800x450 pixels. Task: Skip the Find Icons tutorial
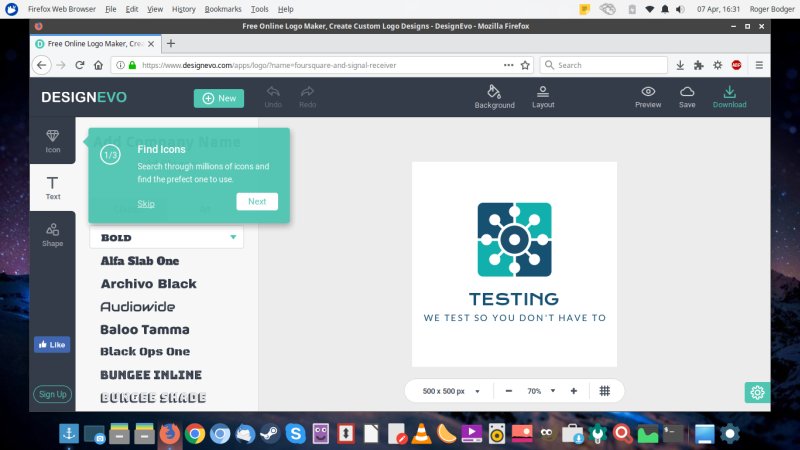click(145, 204)
